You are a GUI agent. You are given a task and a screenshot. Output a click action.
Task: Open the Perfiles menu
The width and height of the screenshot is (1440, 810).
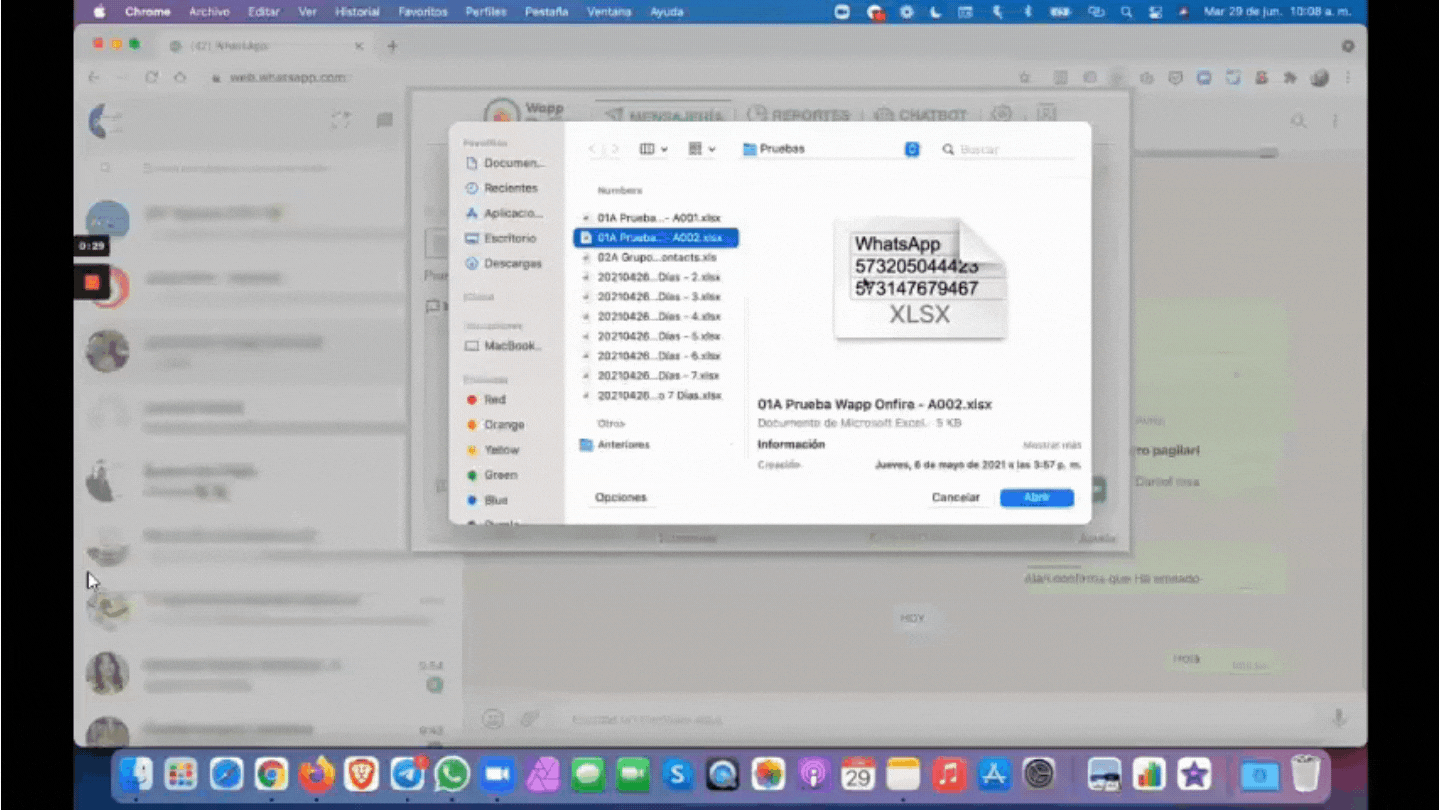click(486, 12)
